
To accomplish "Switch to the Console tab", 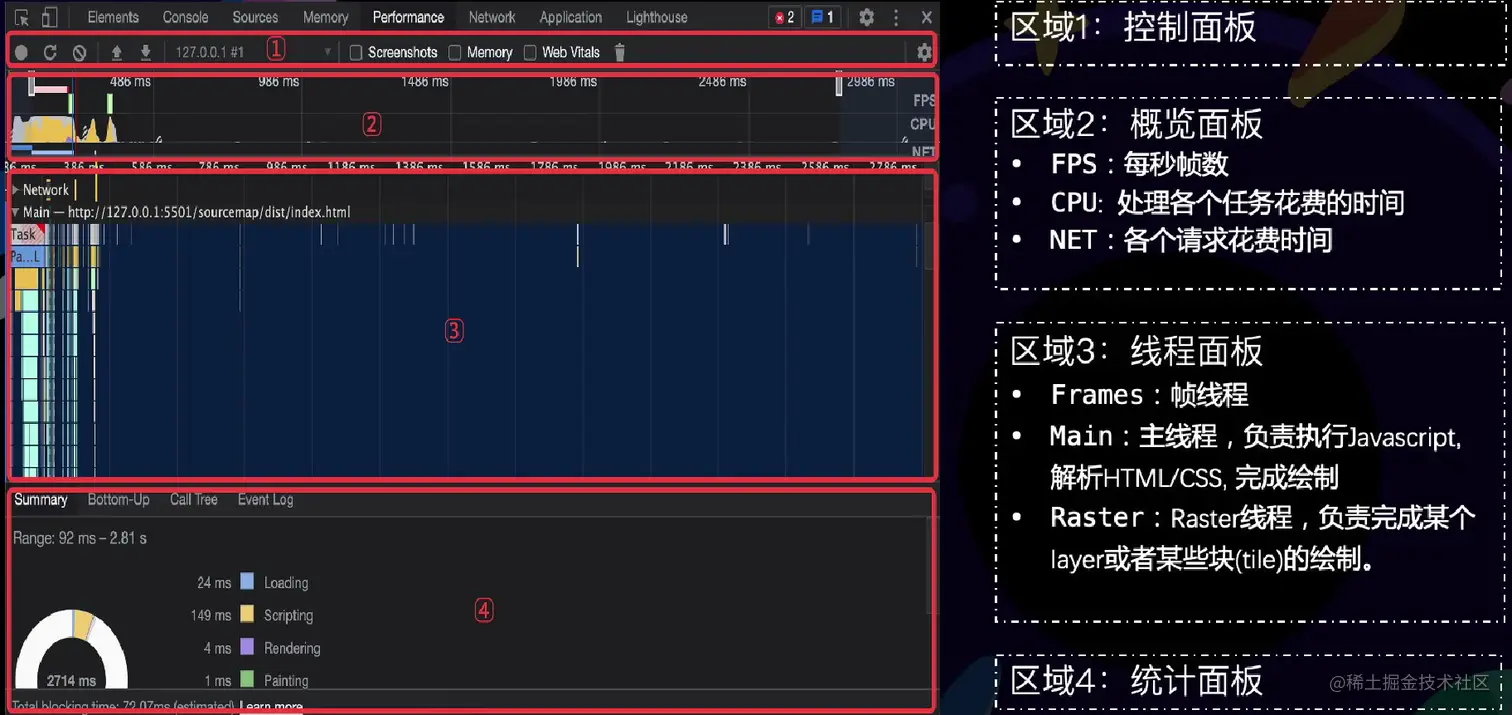I will [186, 17].
